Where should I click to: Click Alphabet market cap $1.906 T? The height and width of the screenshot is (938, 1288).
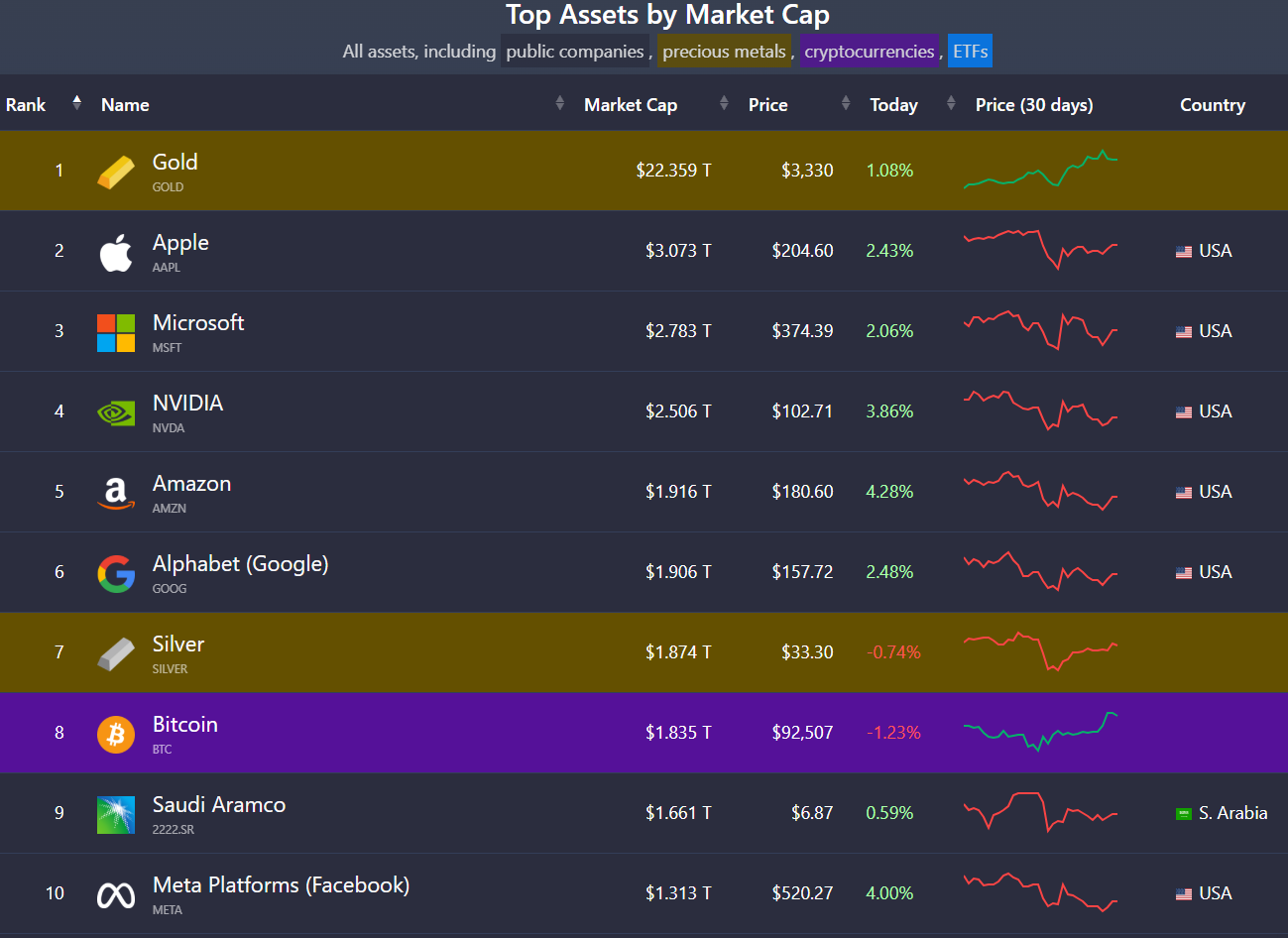[678, 572]
